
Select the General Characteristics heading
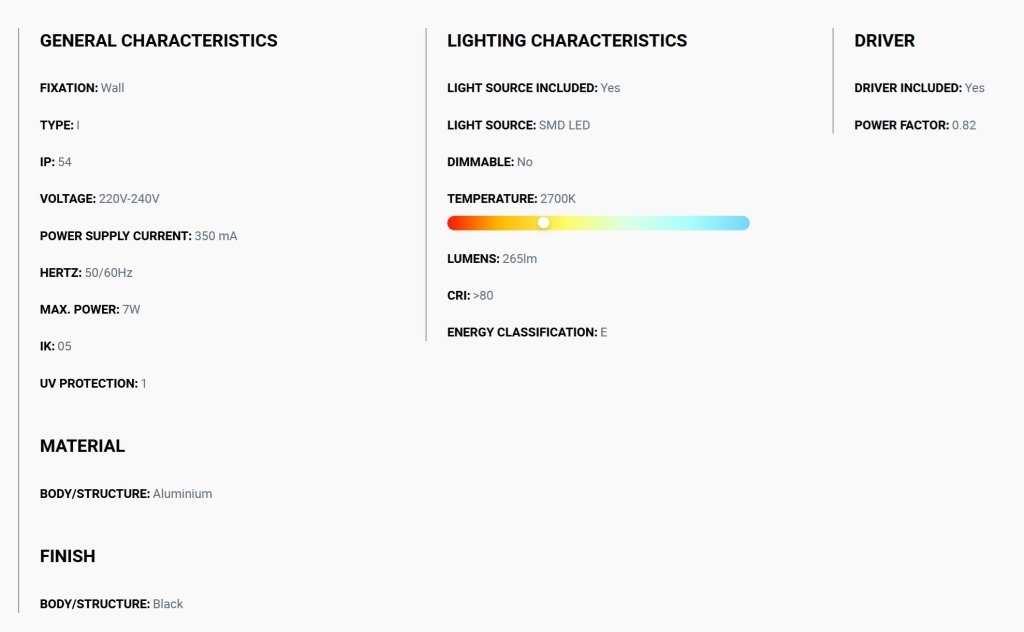(x=159, y=40)
